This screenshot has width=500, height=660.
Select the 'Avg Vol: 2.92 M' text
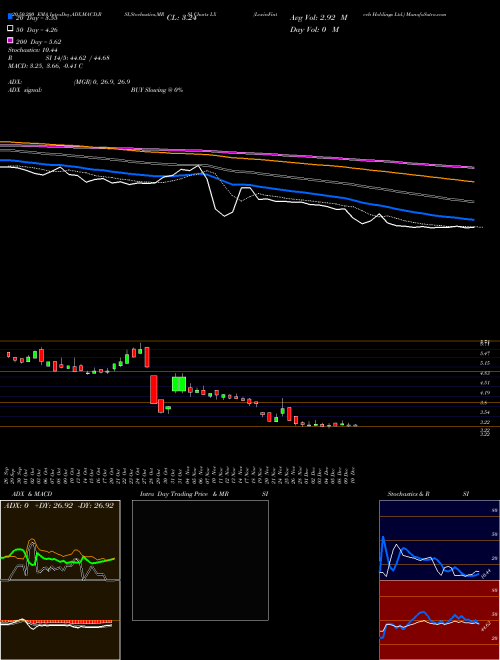click(x=319, y=18)
